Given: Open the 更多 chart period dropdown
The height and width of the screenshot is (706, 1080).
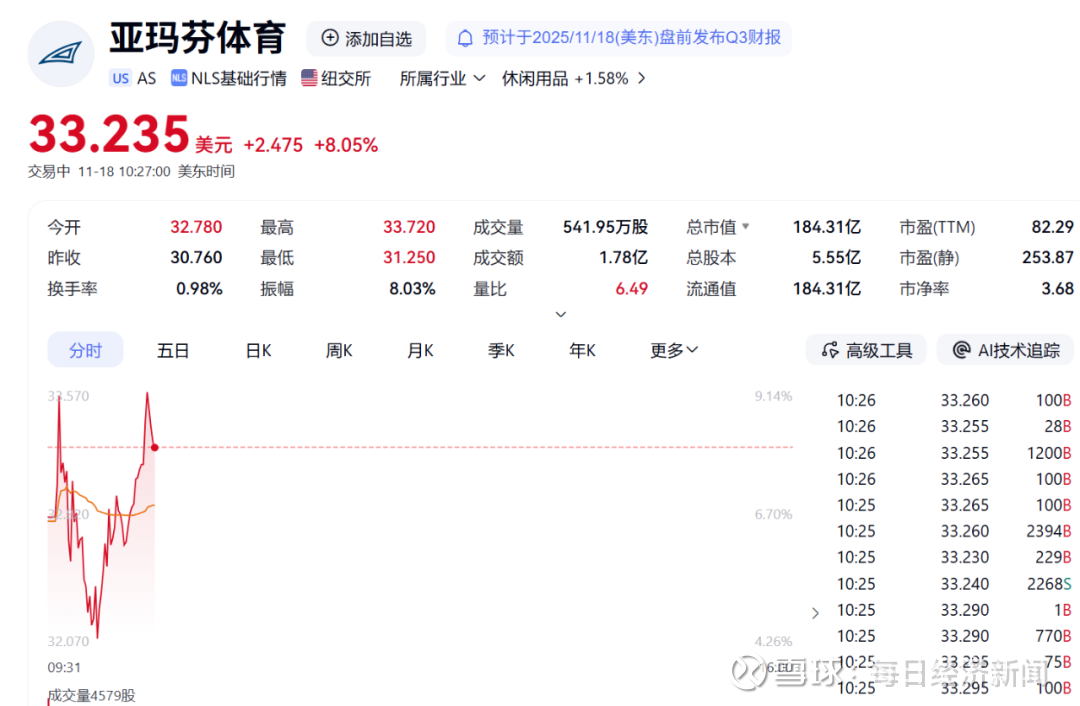Looking at the screenshot, I should (x=674, y=350).
